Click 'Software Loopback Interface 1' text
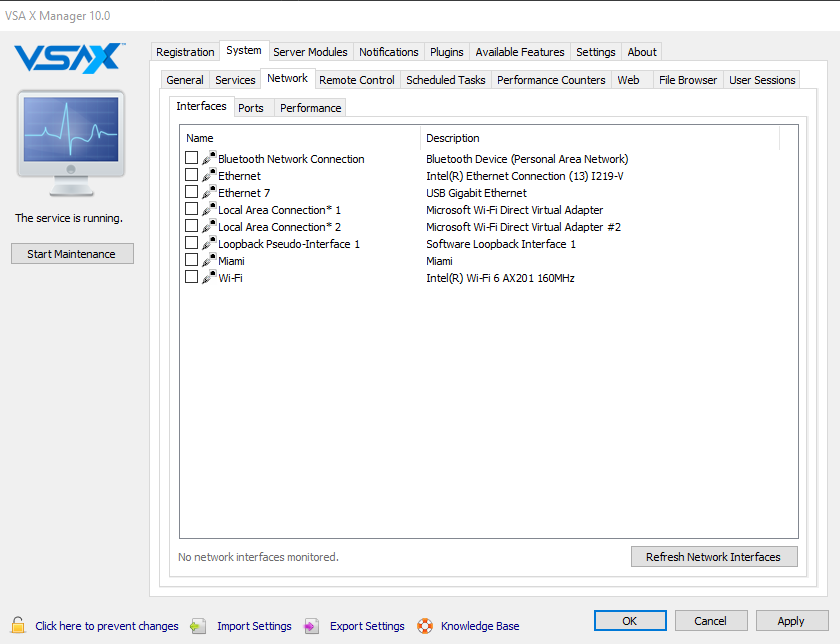This screenshot has width=840, height=644. pos(501,244)
